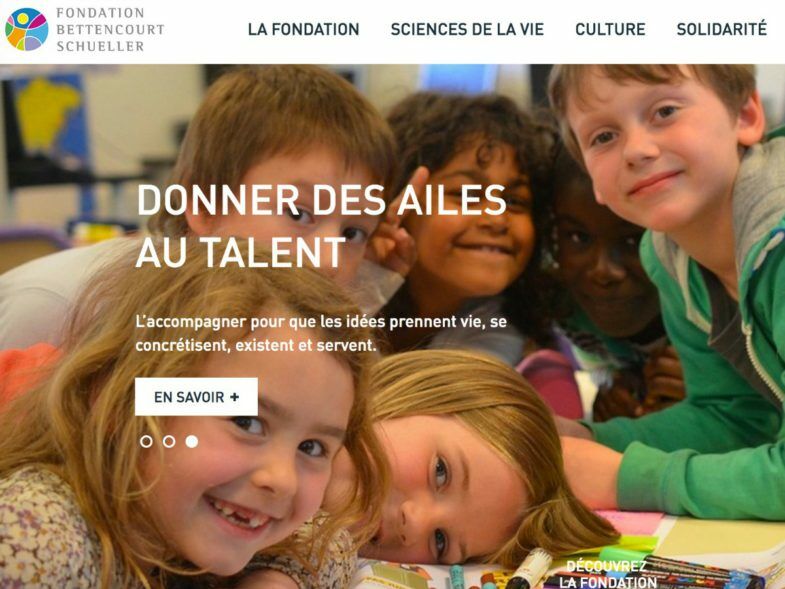Open the Culture menu
This screenshot has height=589, width=785.
610,30
